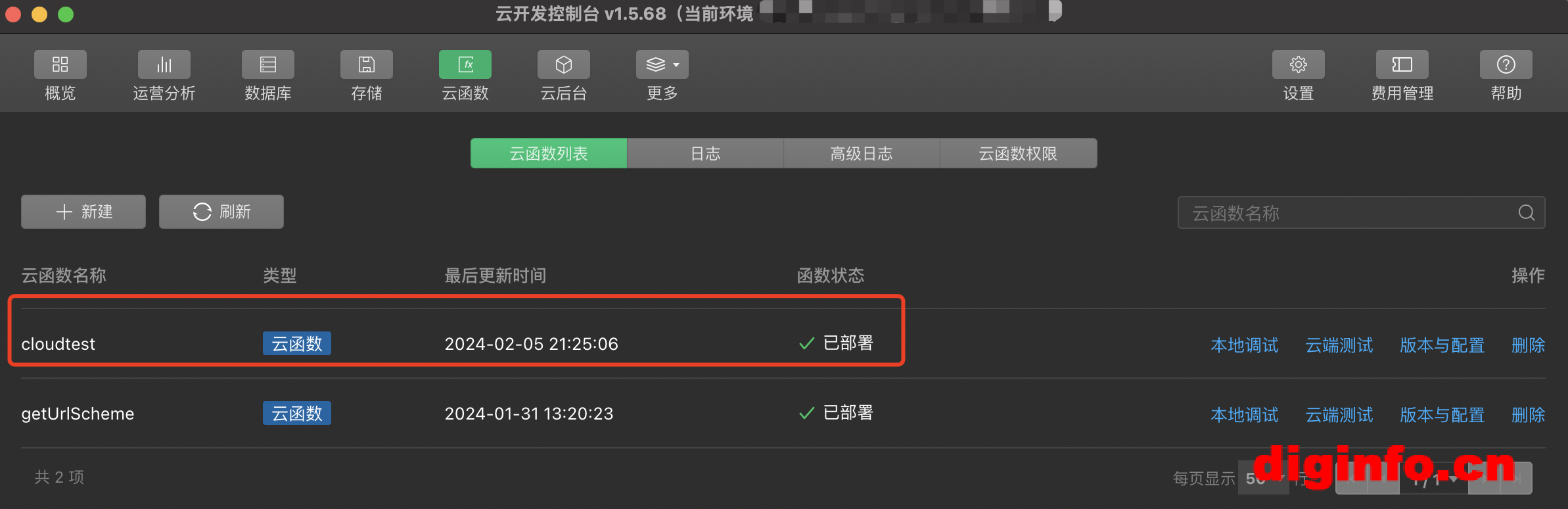
Task: Click the 新建 button
Action: click(x=83, y=212)
